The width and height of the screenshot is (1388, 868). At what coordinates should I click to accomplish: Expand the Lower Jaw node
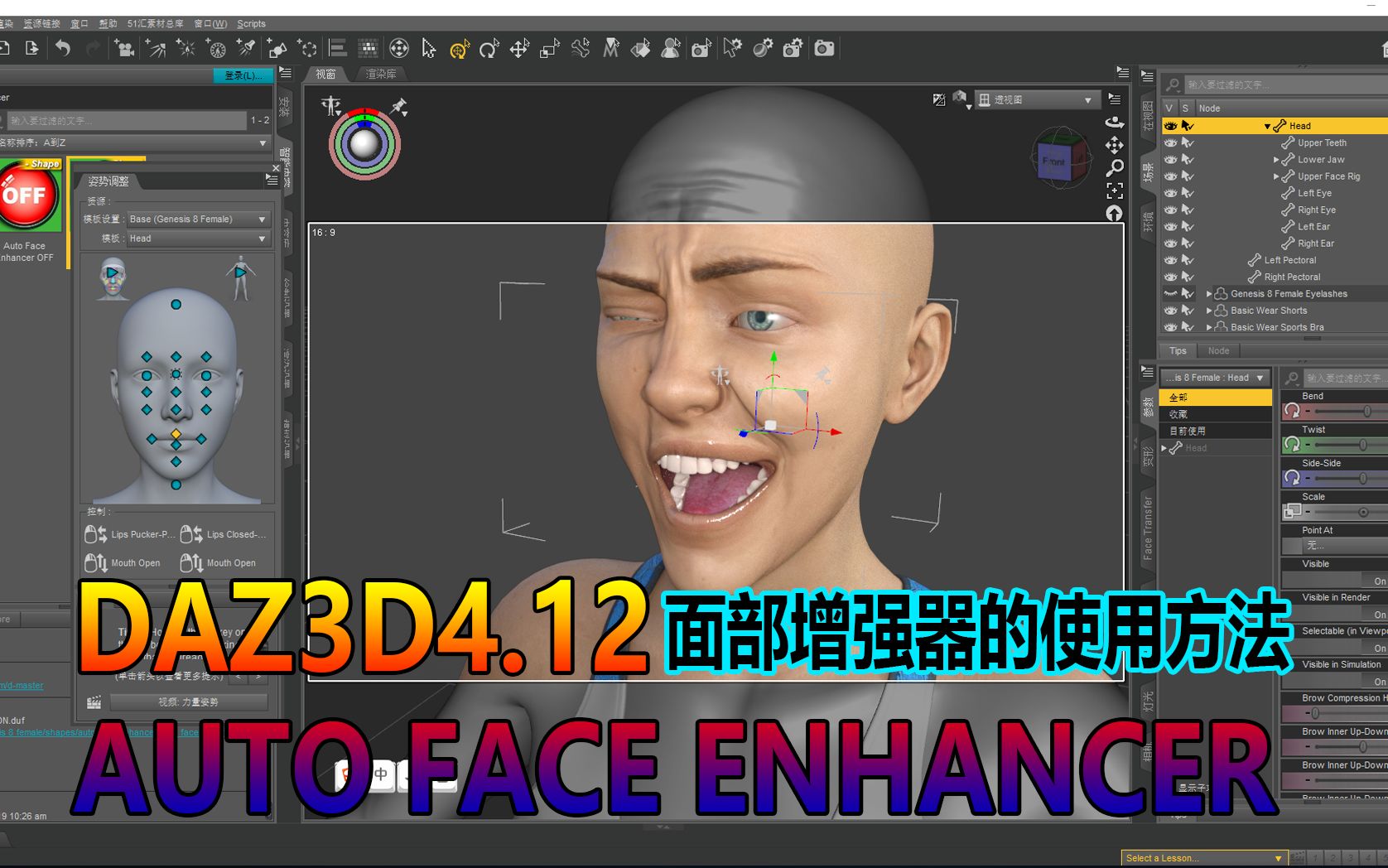point(1277,159)
